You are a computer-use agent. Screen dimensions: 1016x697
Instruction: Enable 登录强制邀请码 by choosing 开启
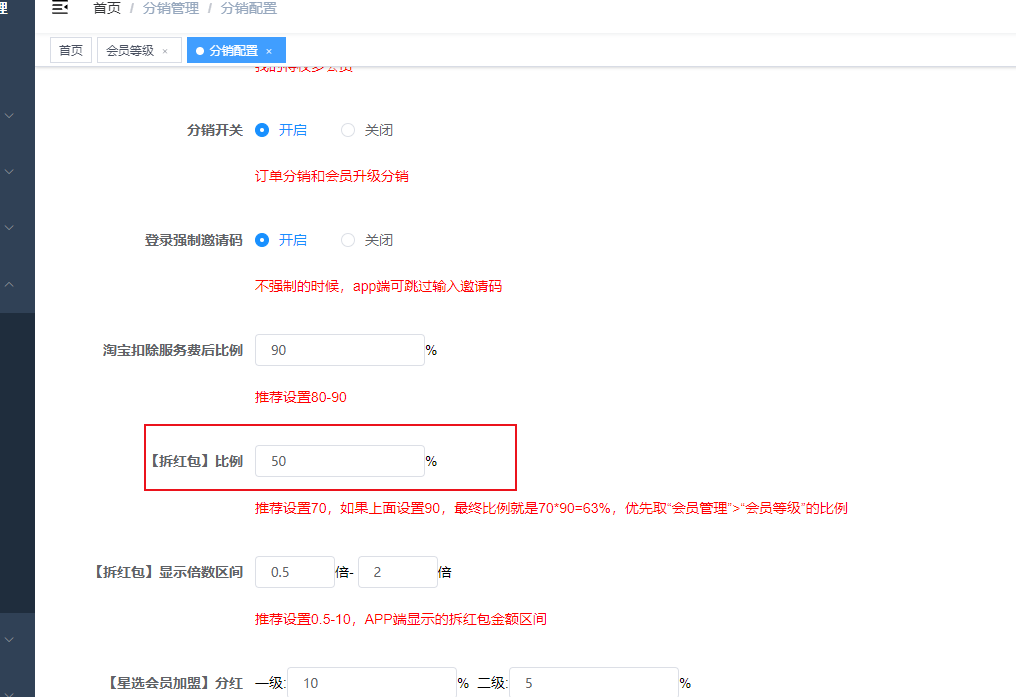click(263, 240)
